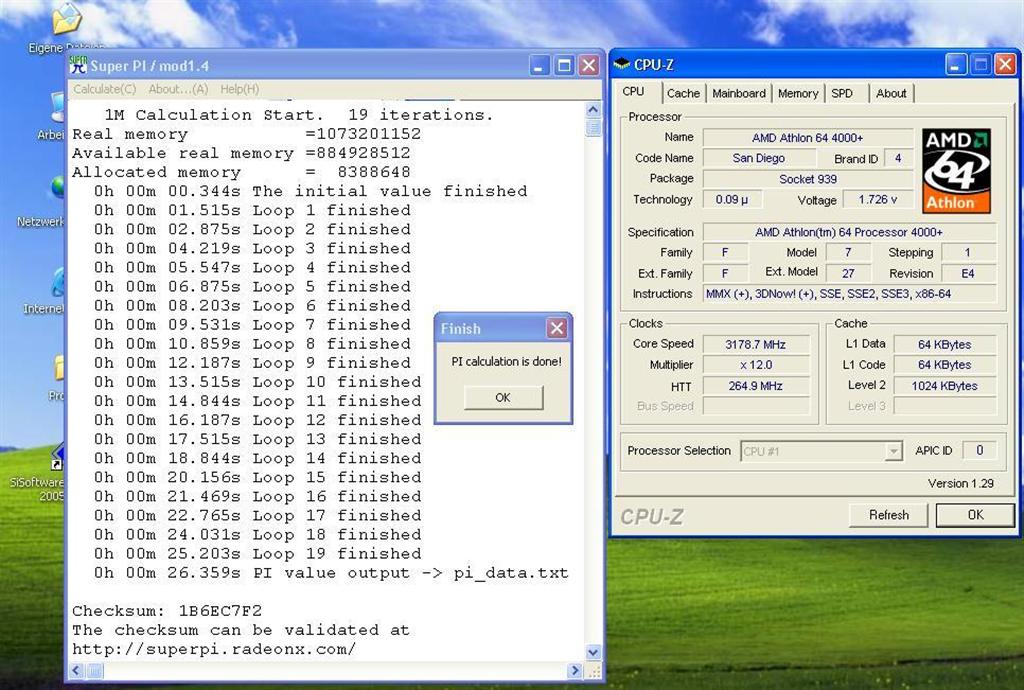Close the Finish dialog with its X

point(556,328)
